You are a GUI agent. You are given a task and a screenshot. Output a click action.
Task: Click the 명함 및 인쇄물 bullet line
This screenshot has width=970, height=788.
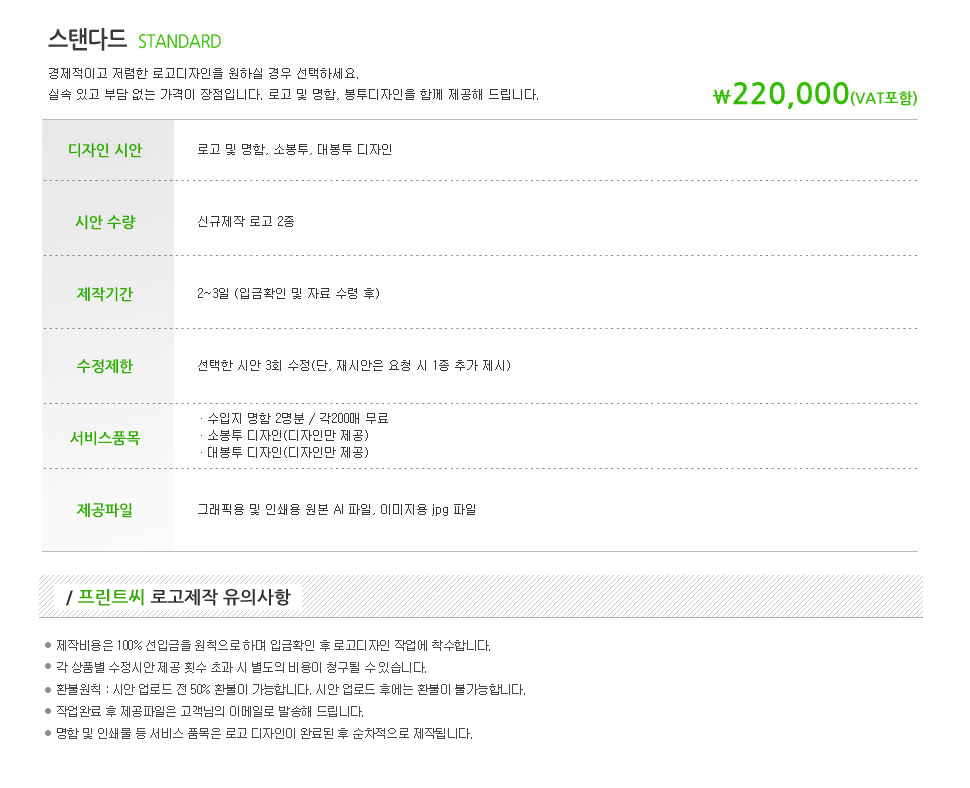point(259,734)
